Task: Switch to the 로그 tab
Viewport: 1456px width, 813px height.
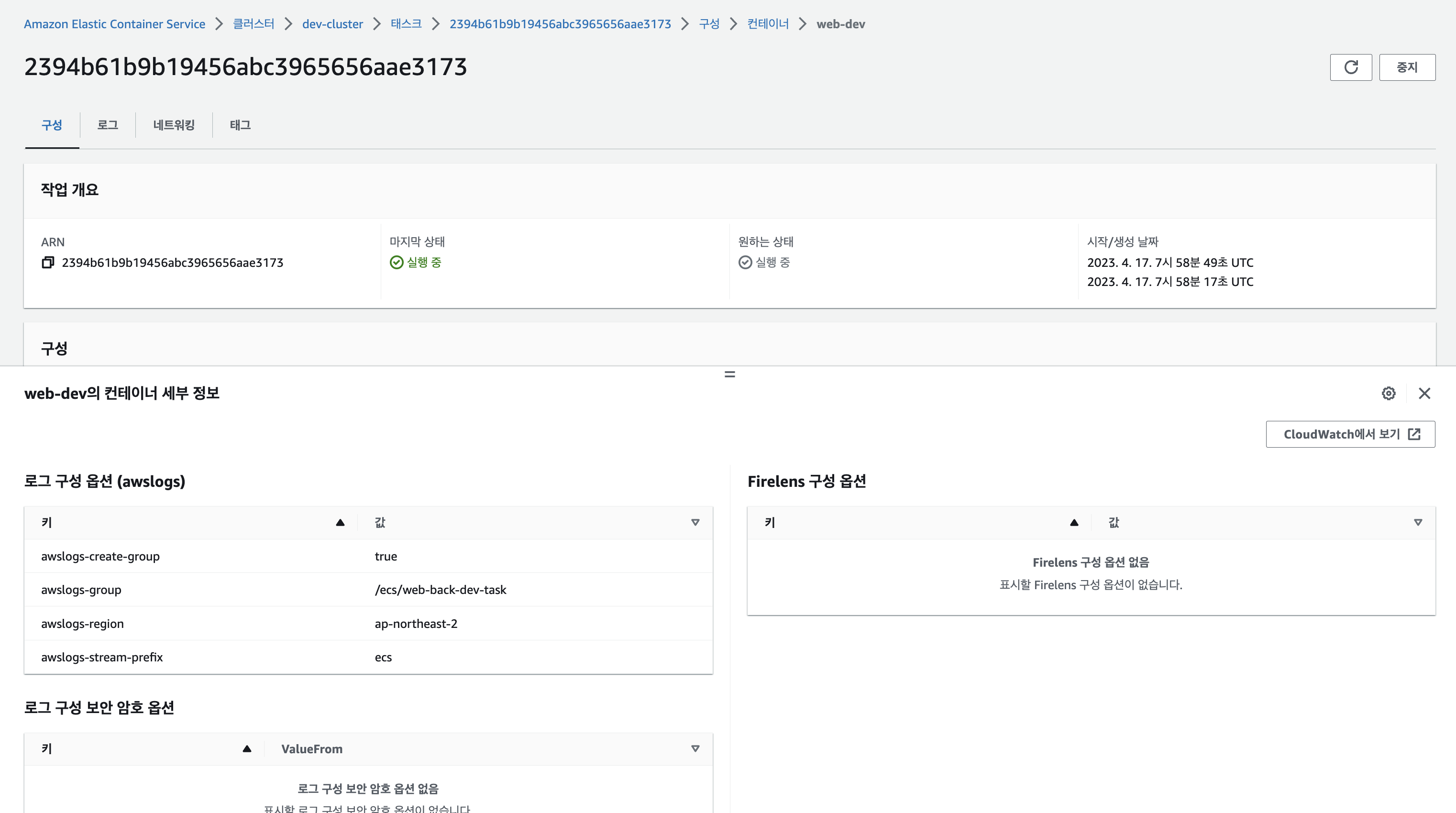Action: pyautogui.click(x=108, y=125)
